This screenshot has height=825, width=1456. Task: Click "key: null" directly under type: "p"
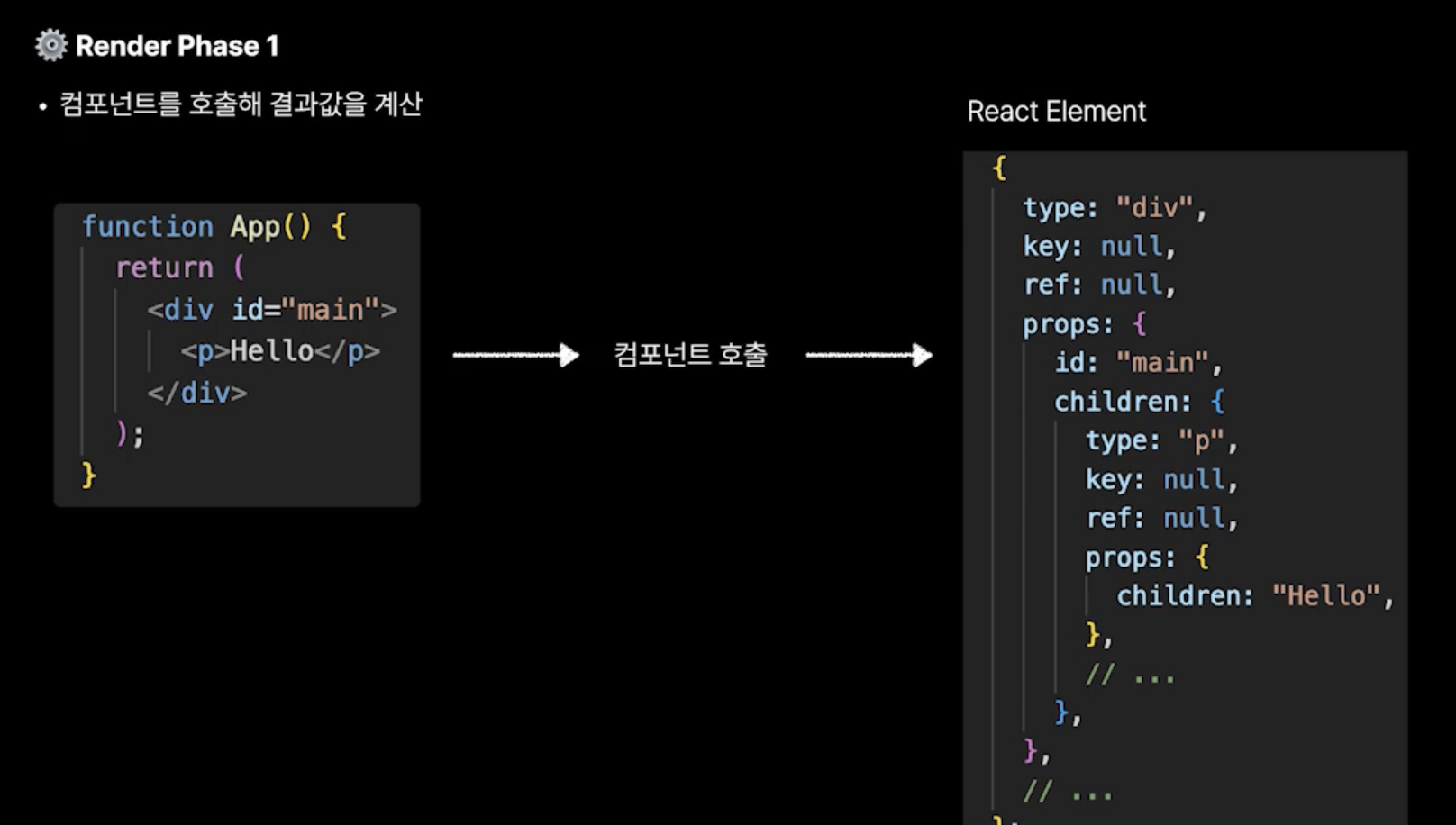(1162, 479)
